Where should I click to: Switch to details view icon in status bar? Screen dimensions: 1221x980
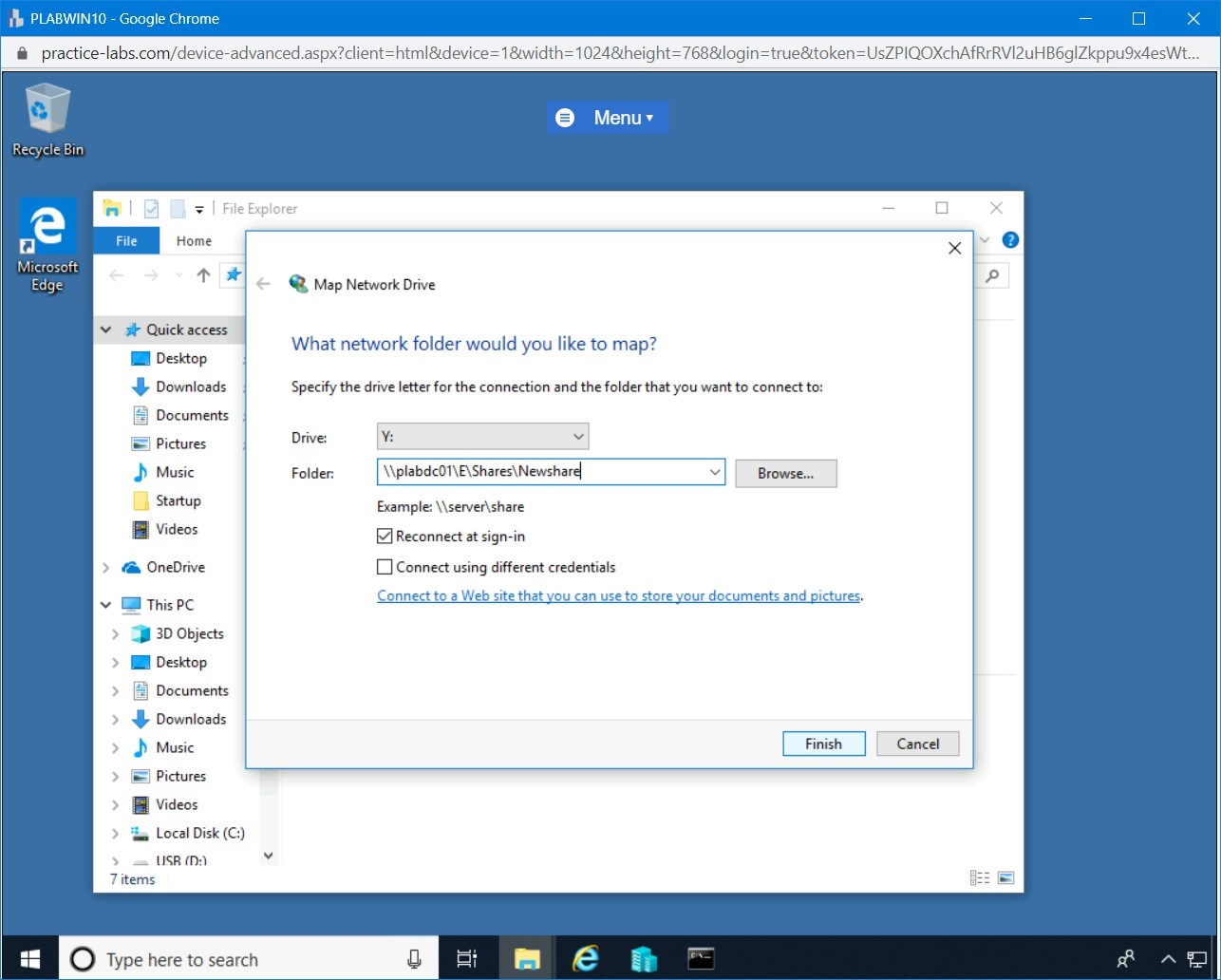click(x=981, y=878)
